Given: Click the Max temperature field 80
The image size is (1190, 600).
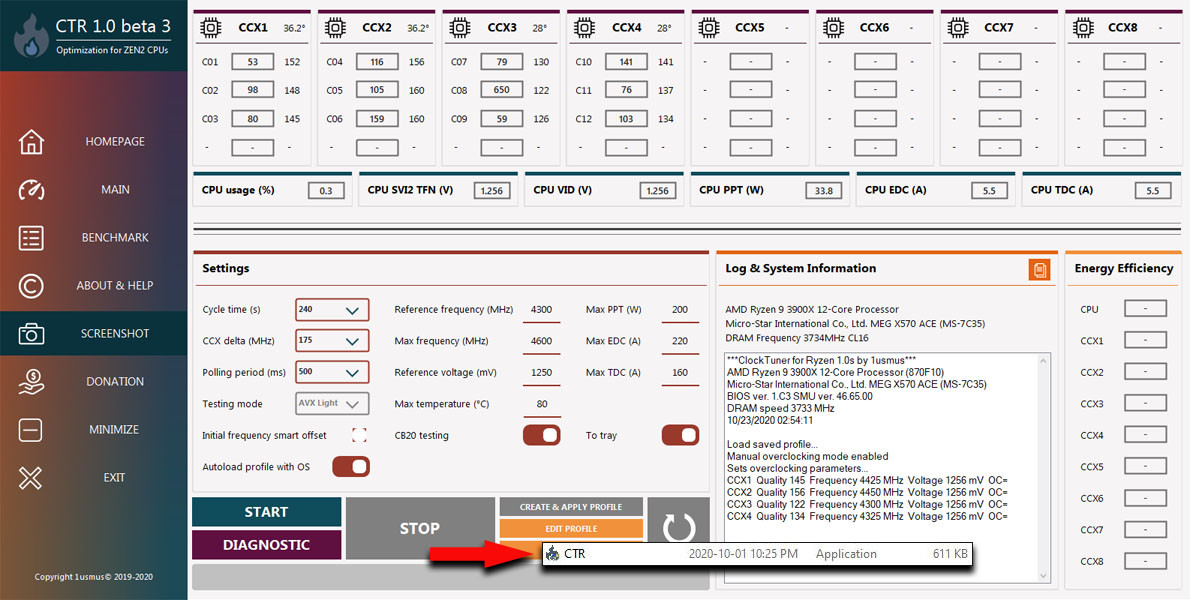Looking at the screenshot, I should coord(542,404).
